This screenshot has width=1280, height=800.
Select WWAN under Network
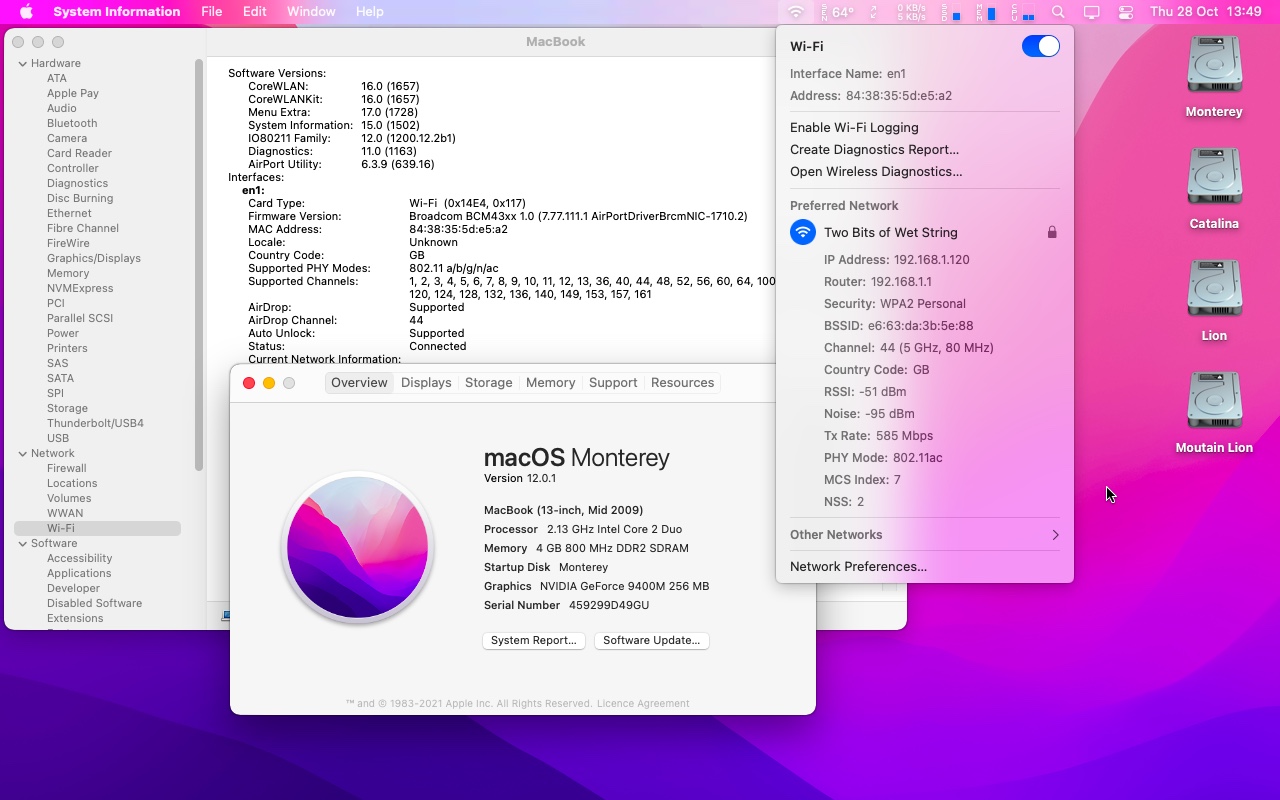click(65, 513)
